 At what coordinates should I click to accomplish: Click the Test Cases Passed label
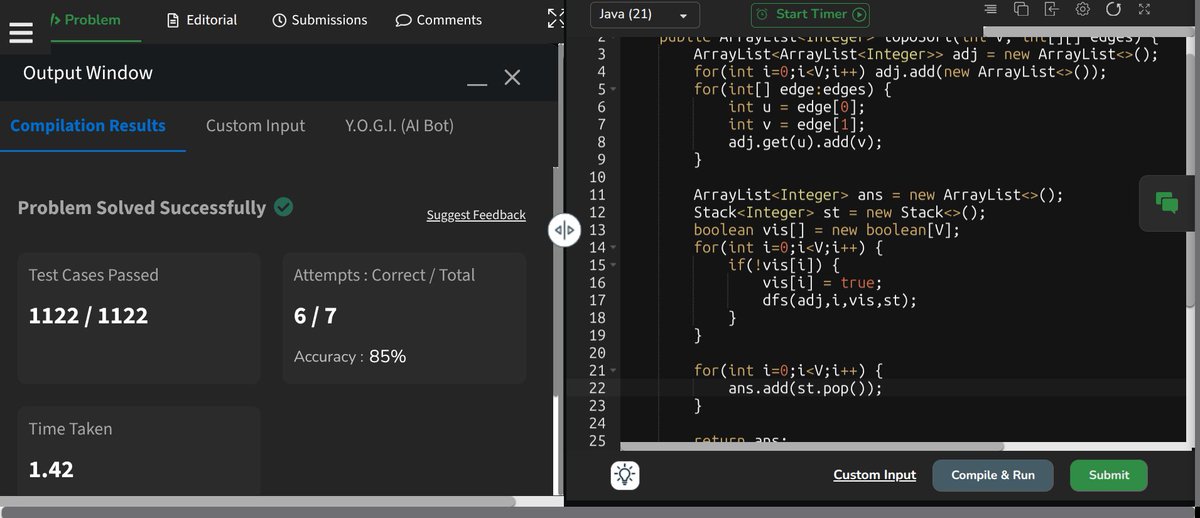click(x=93, y=275)
